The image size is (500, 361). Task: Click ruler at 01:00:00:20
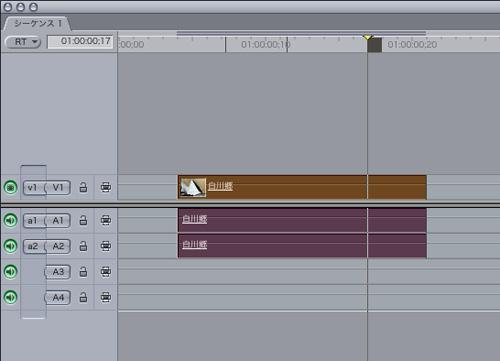412,45
